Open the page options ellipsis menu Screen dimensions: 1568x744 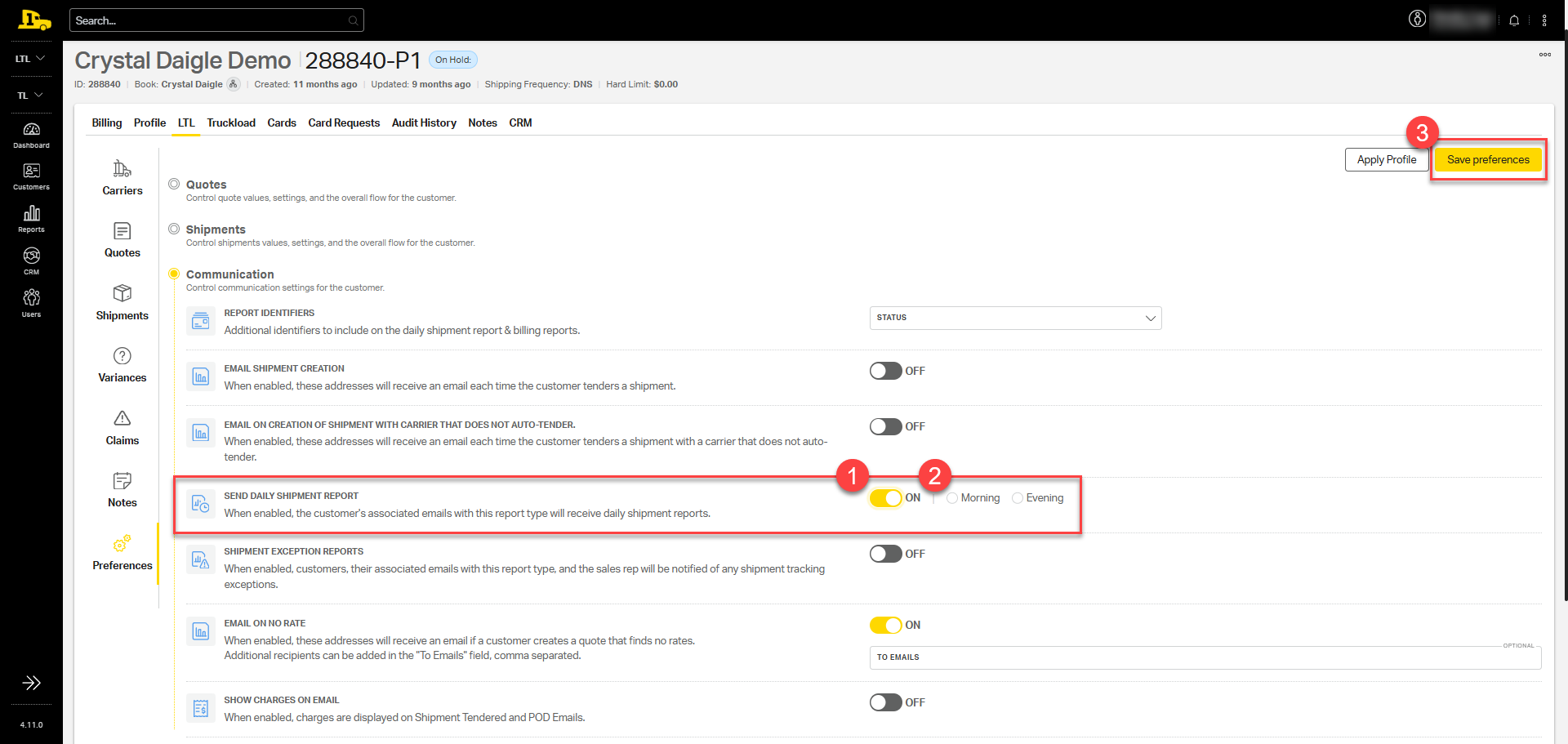point(1545,55)
